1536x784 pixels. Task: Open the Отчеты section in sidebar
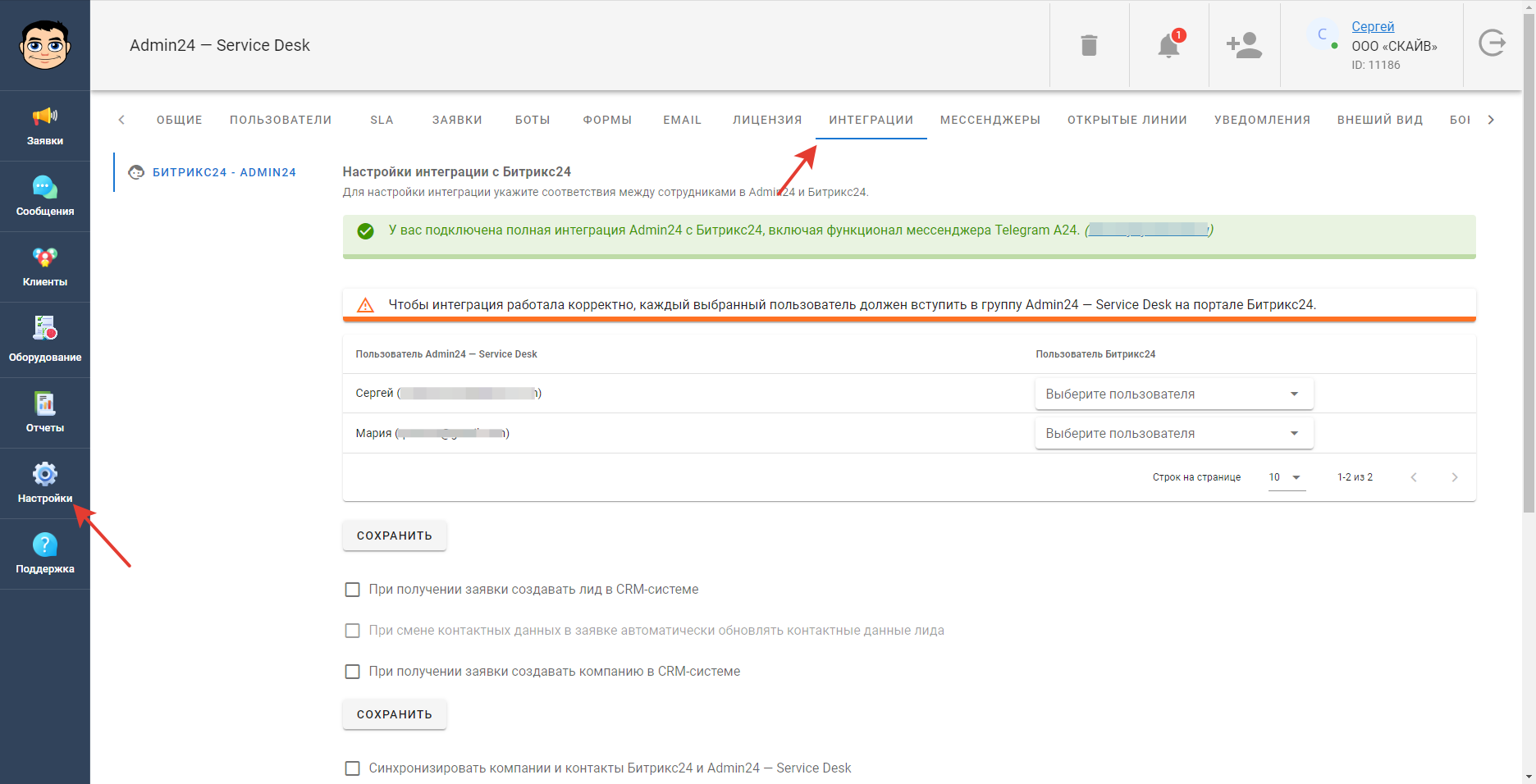45,413
